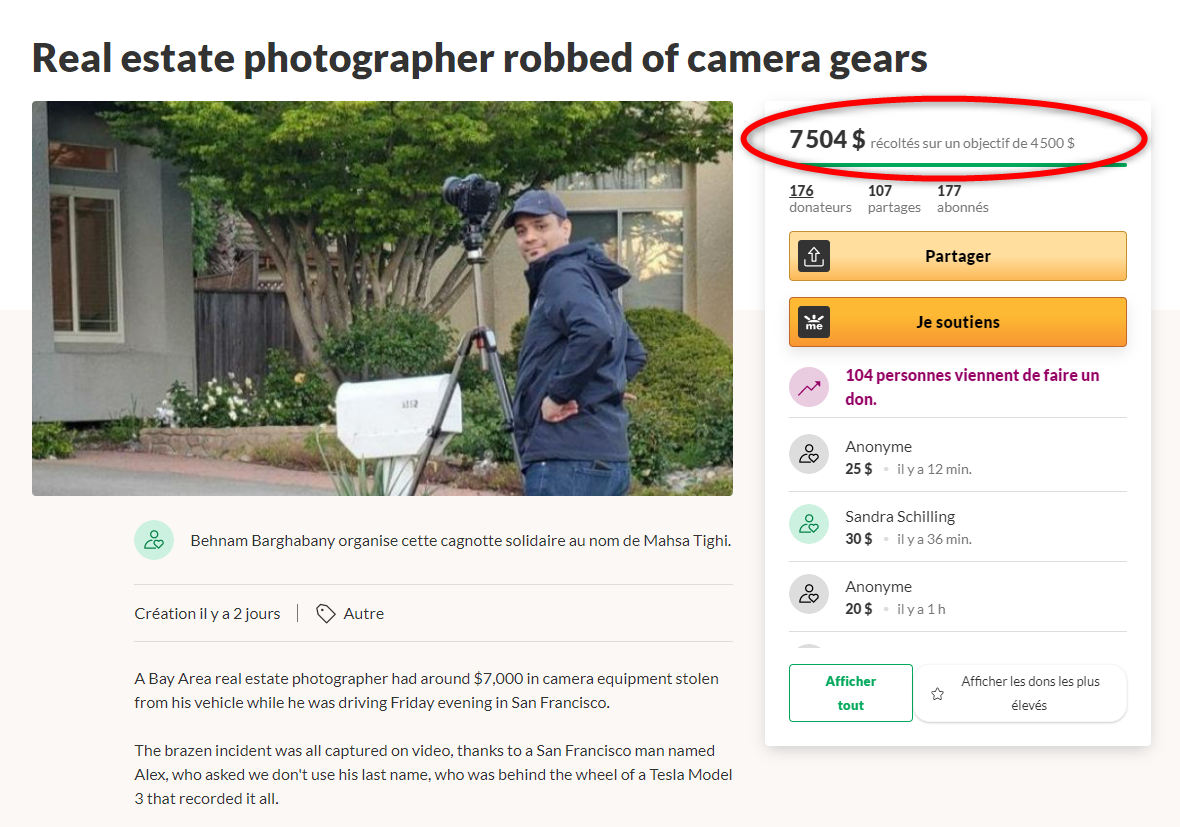
Task: Click the Anonyme avatar for the 20 $ donation
Action: [809, 594]
